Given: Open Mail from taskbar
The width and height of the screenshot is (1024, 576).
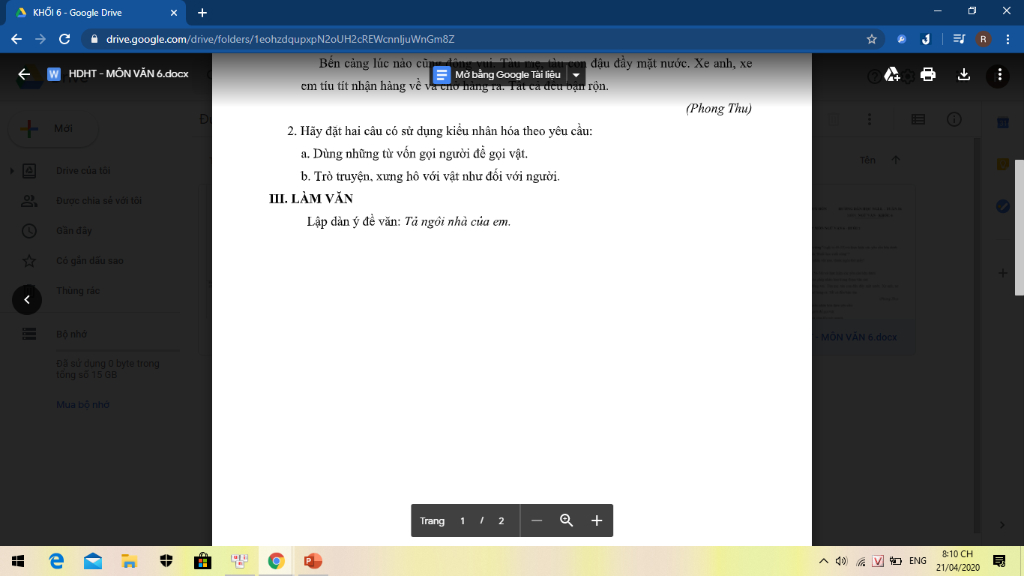Looking at the screenshot, I should (93, 561).
